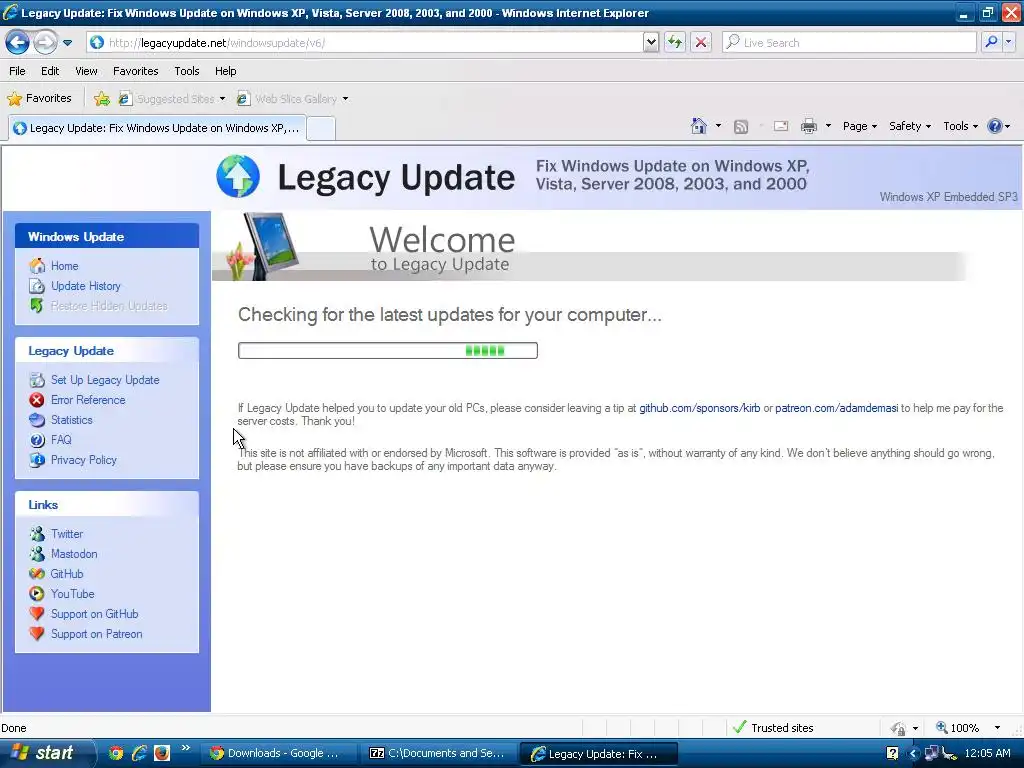Click the YouTube sidebar link
The width and height of the screenshot is (1024, 768).
click(72, 594)
